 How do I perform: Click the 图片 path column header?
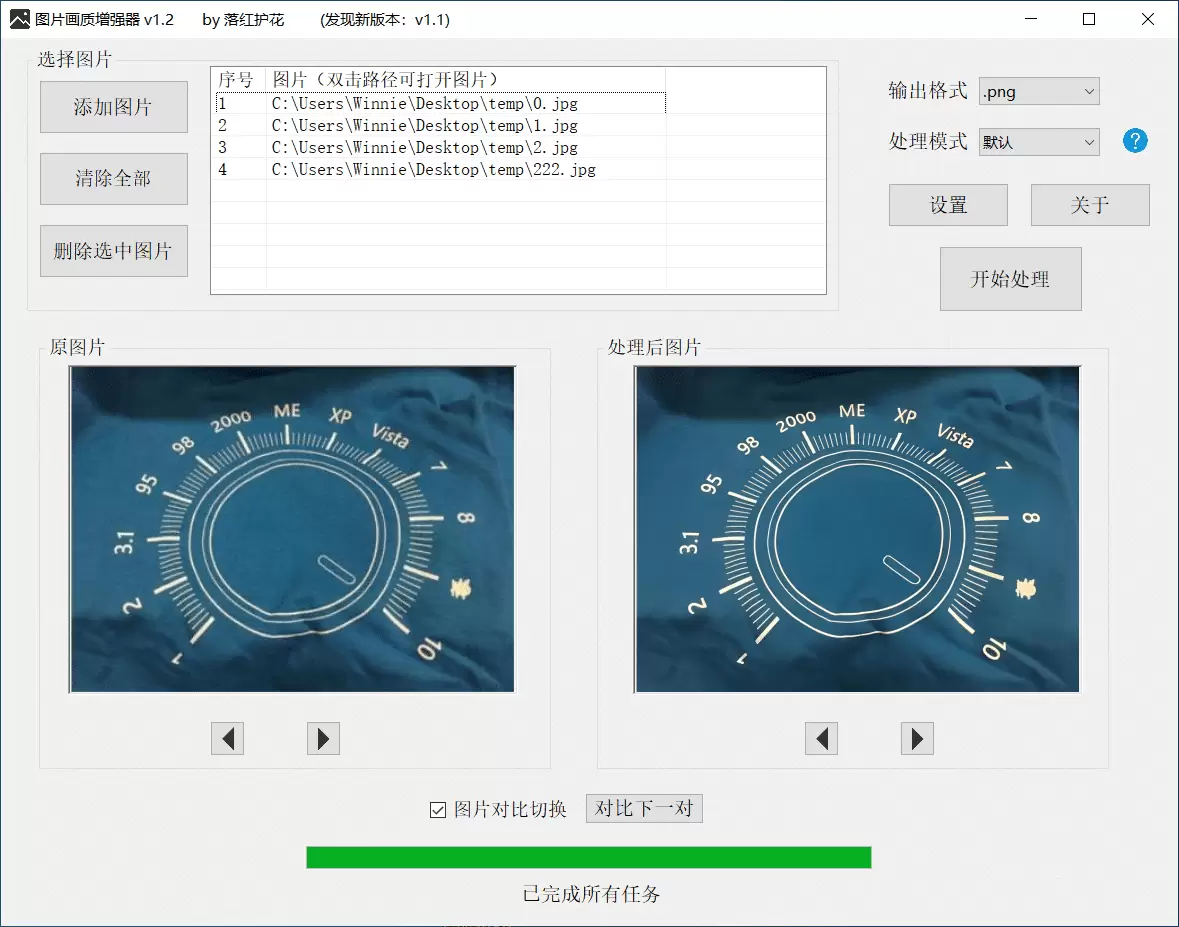466,80
